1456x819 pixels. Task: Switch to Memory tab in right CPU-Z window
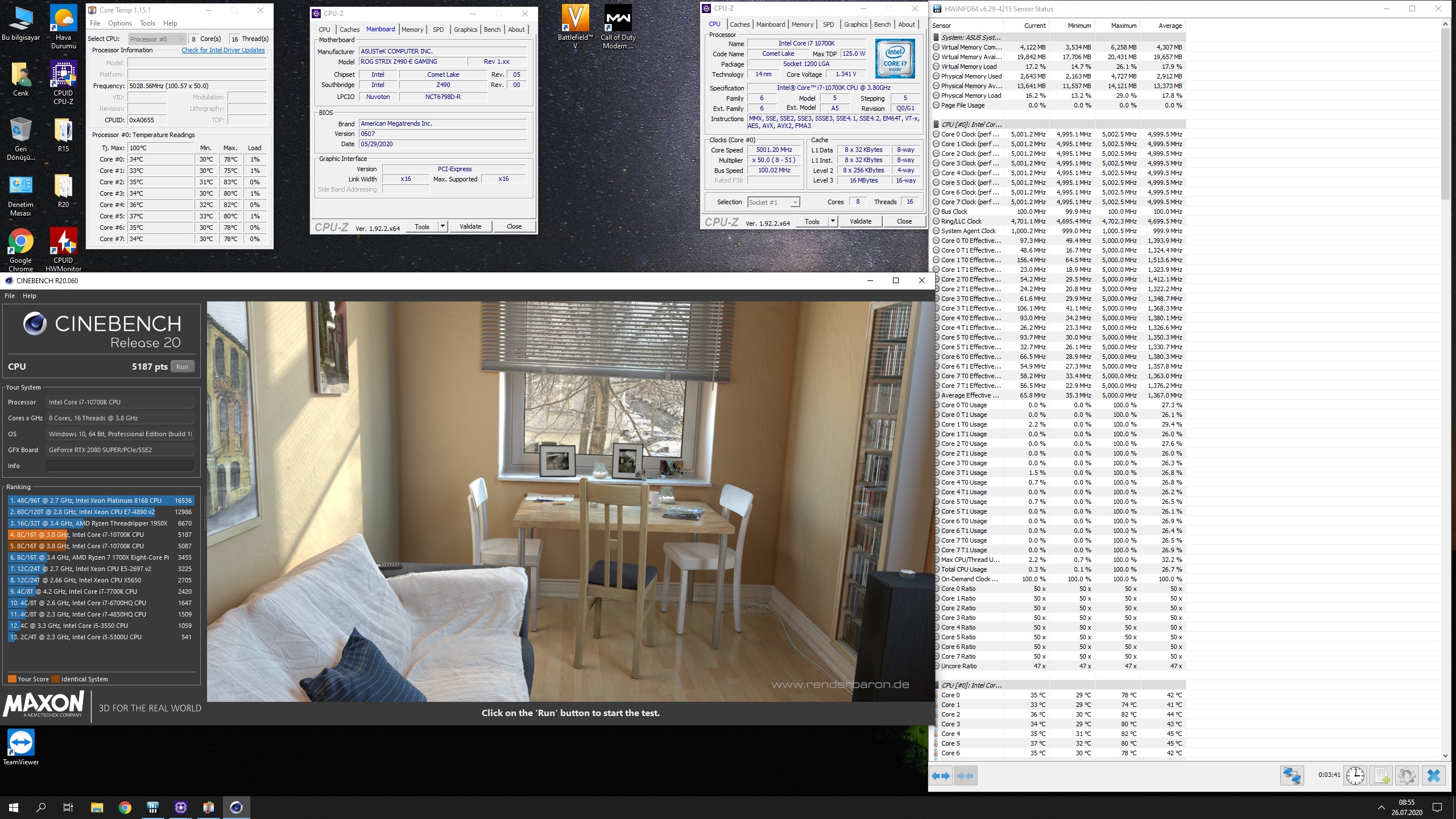pos(802,24)
